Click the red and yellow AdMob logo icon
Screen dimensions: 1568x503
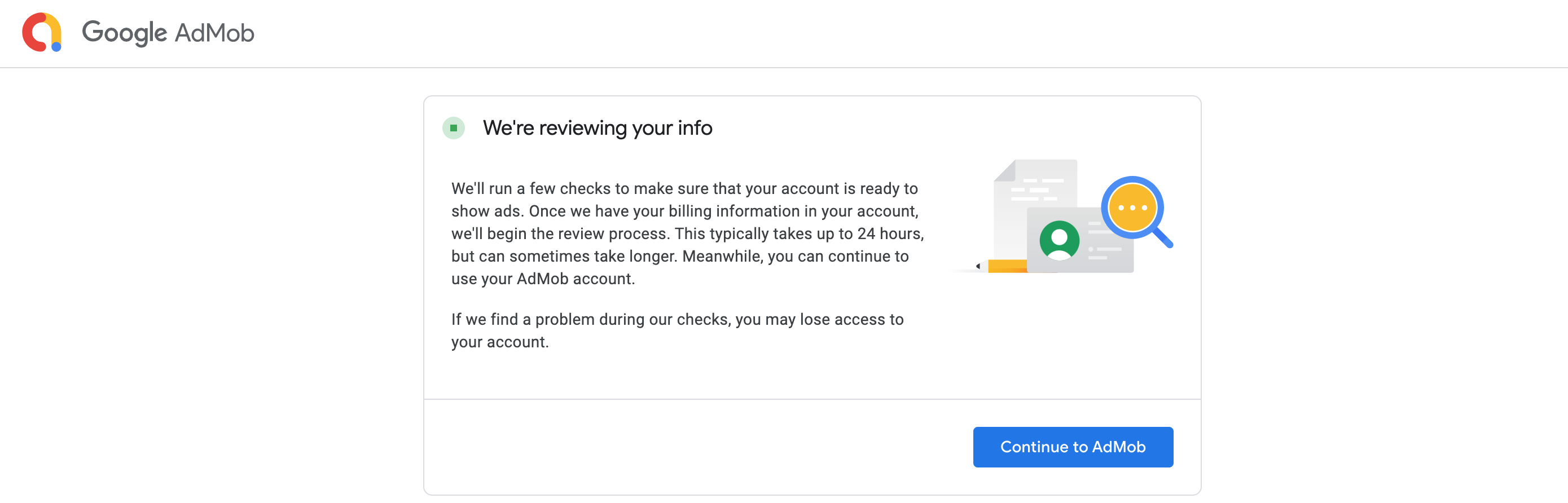(41, 33)
